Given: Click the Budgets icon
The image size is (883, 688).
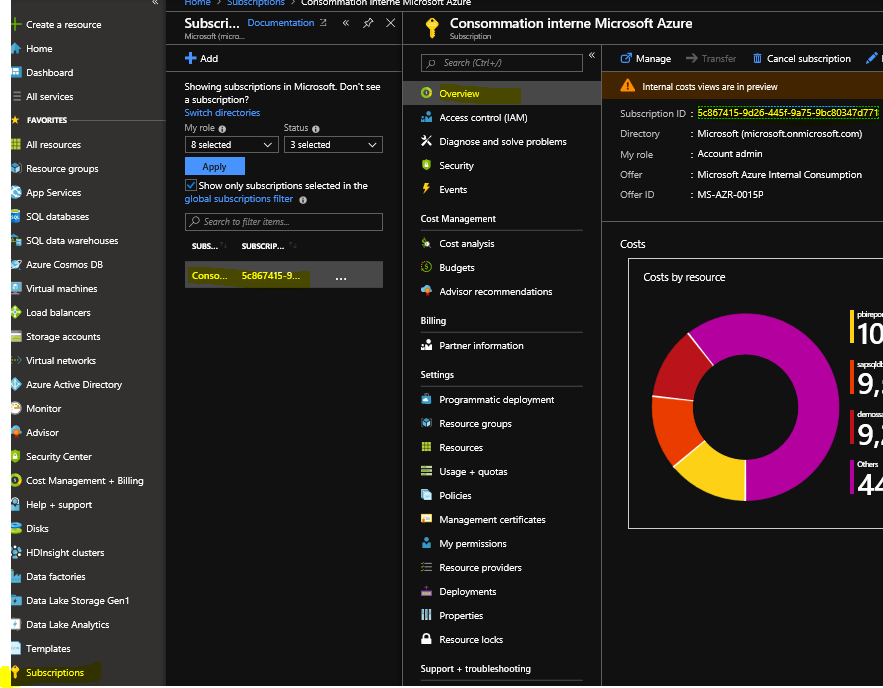Looking at the screenshot, I should (426, 267).
